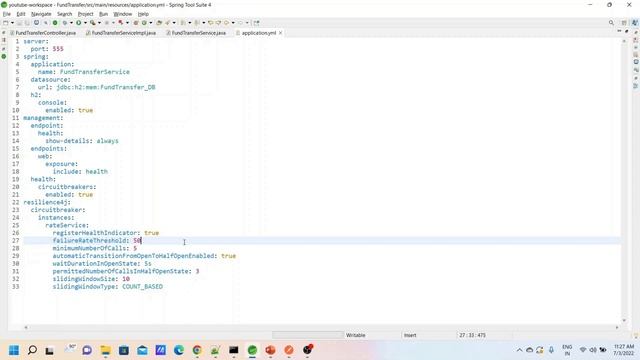
Task: Click the 'include: health' line
Action: point(80,171)
